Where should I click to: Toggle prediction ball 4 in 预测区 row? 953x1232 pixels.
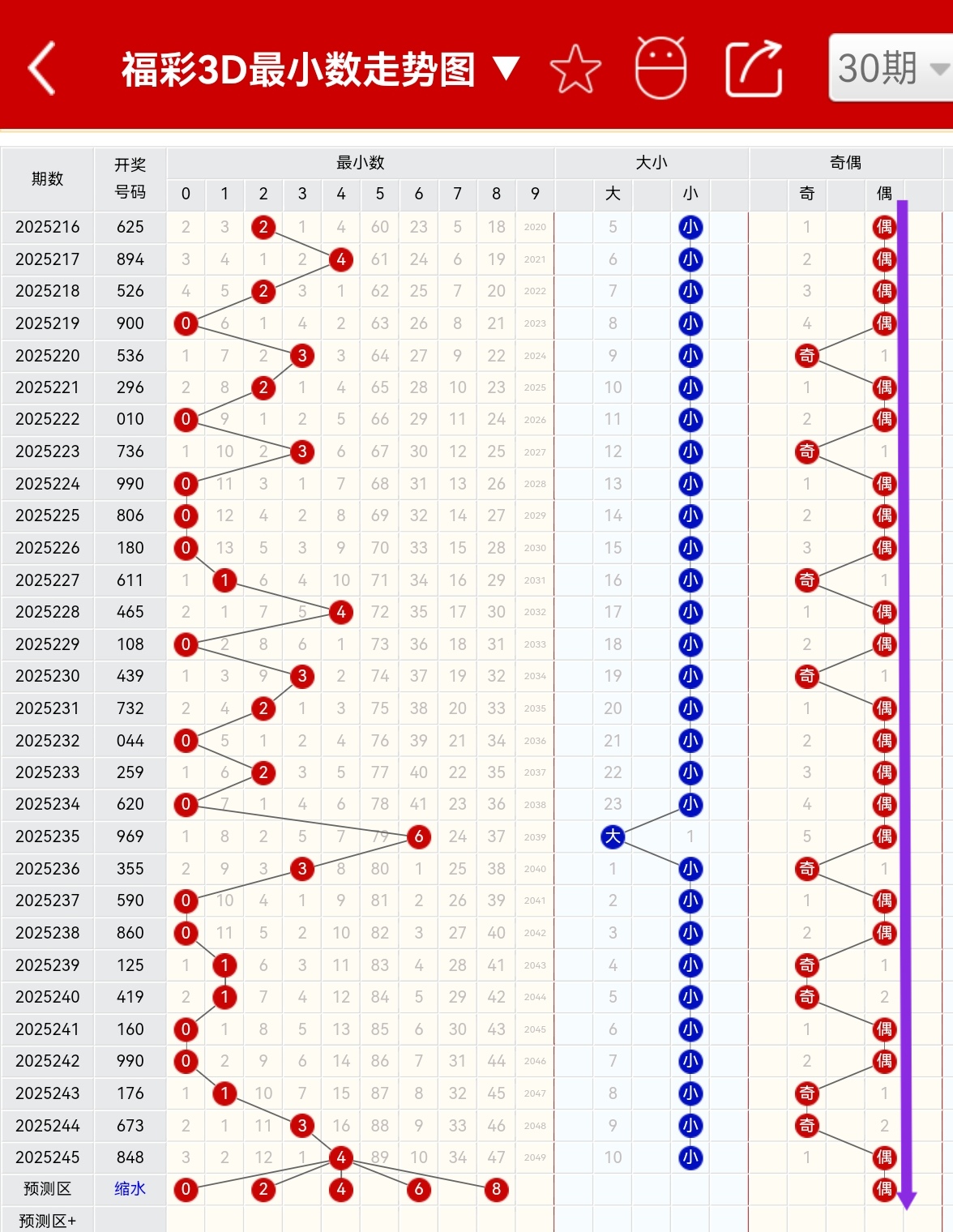(341, 1189)
